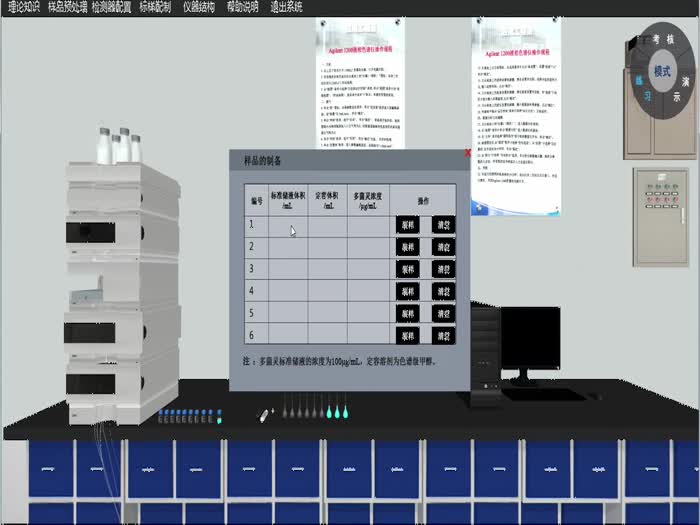Click the syringe on the lab bench

[x=264, y=413]
